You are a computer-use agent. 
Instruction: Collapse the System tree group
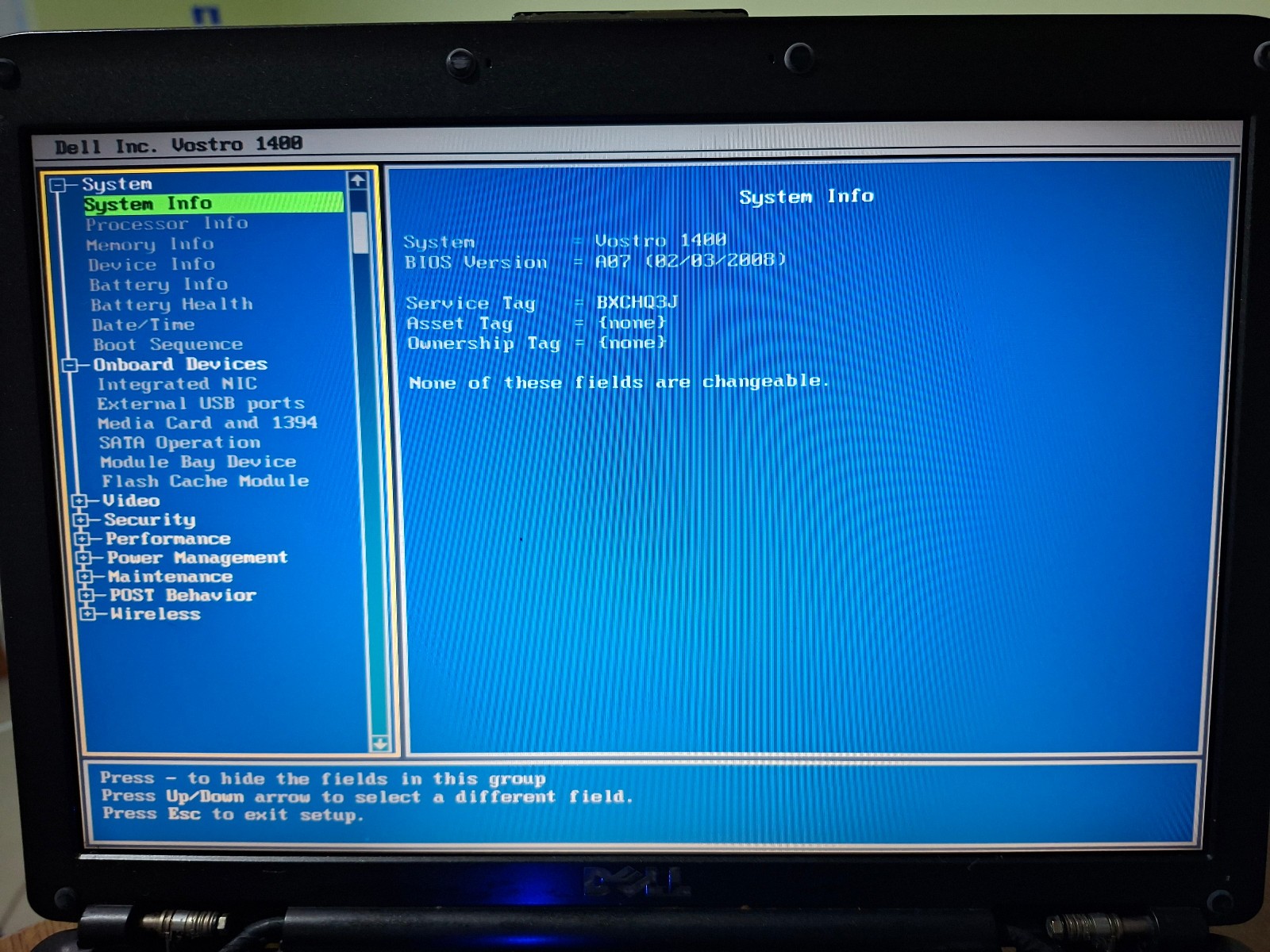(57, 186)
